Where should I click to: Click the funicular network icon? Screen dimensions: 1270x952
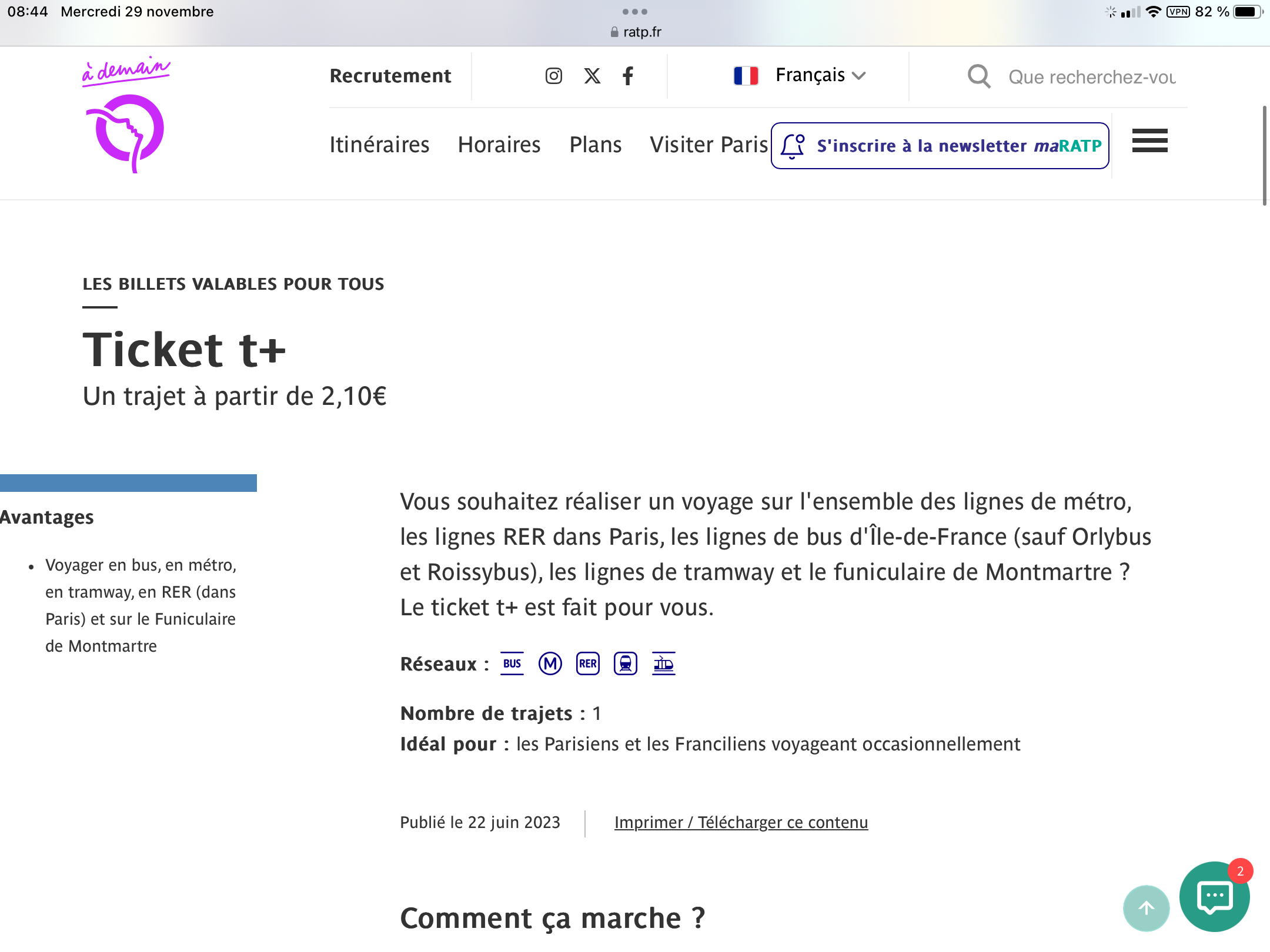pos(664,664)
